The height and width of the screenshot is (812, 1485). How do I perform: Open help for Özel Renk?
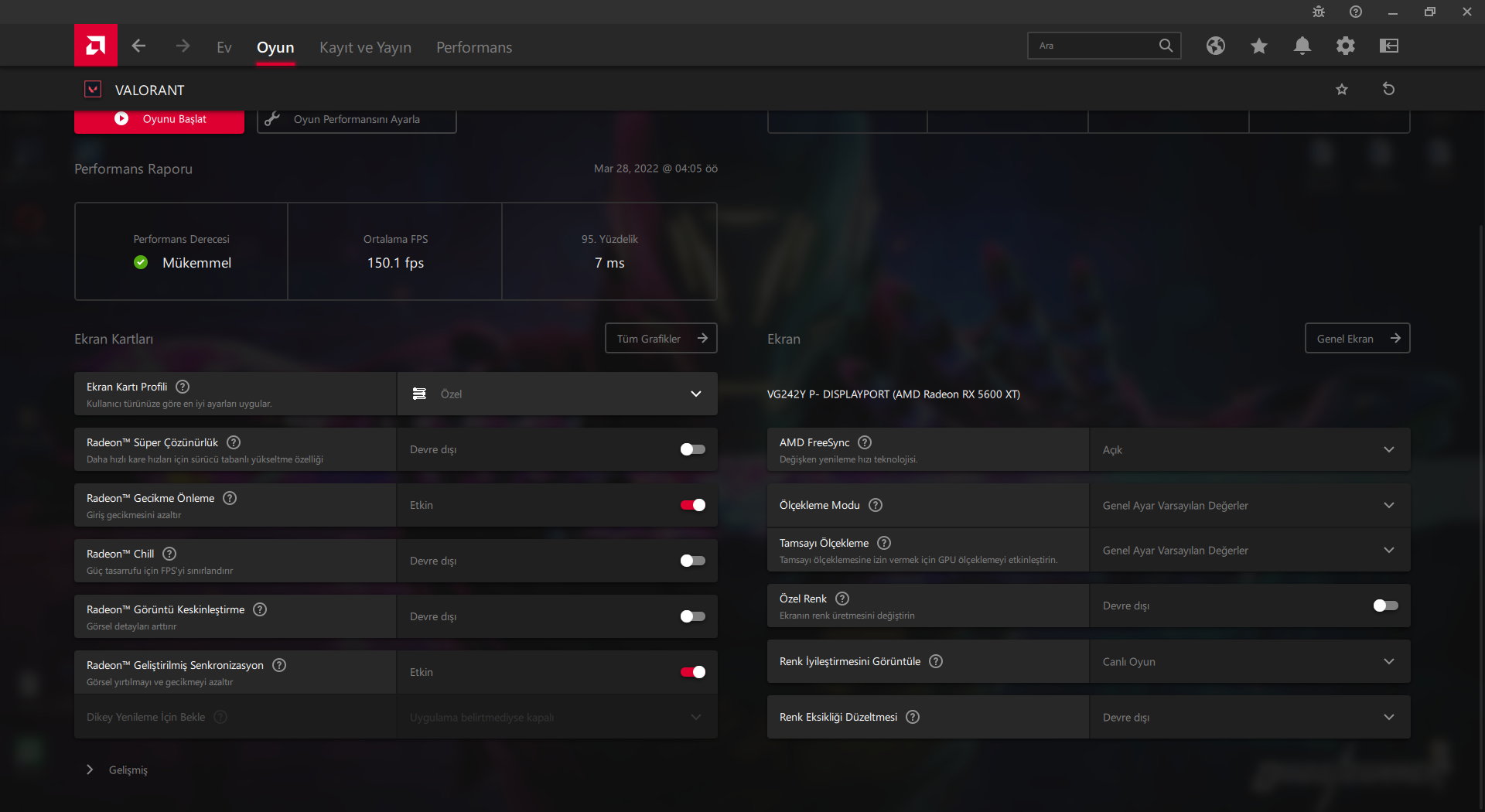click(x=842, y=599)
